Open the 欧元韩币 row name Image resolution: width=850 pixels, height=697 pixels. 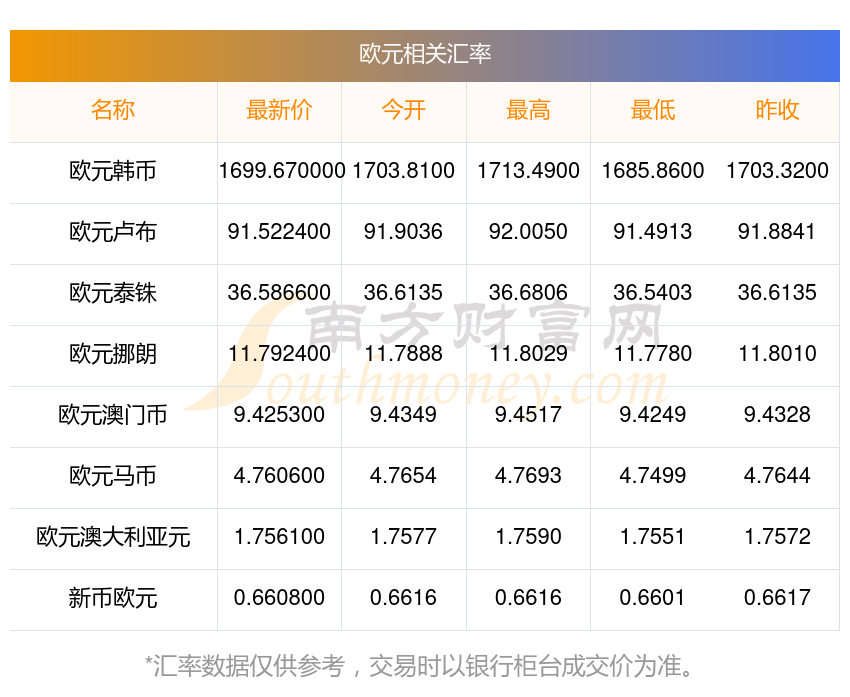pyautogui.click(x=113, y=171)
